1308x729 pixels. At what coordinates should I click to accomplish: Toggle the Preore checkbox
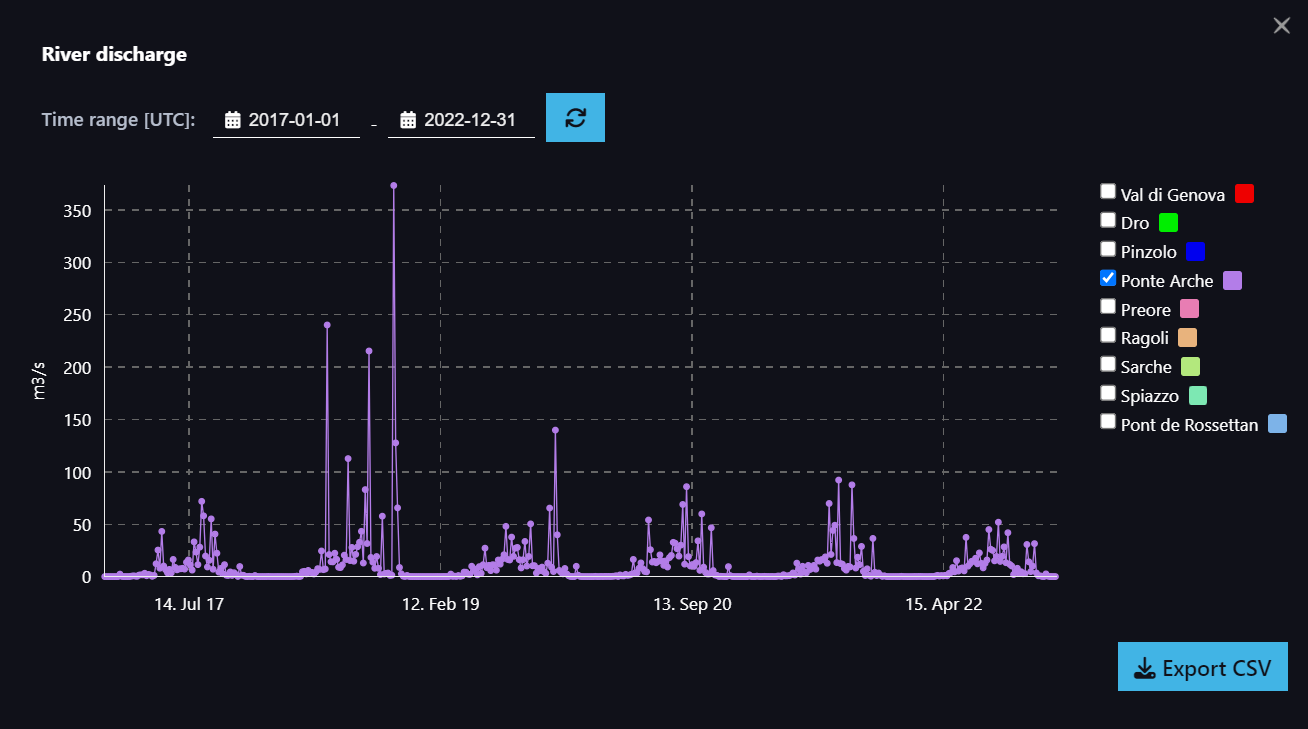(1108, 306)
